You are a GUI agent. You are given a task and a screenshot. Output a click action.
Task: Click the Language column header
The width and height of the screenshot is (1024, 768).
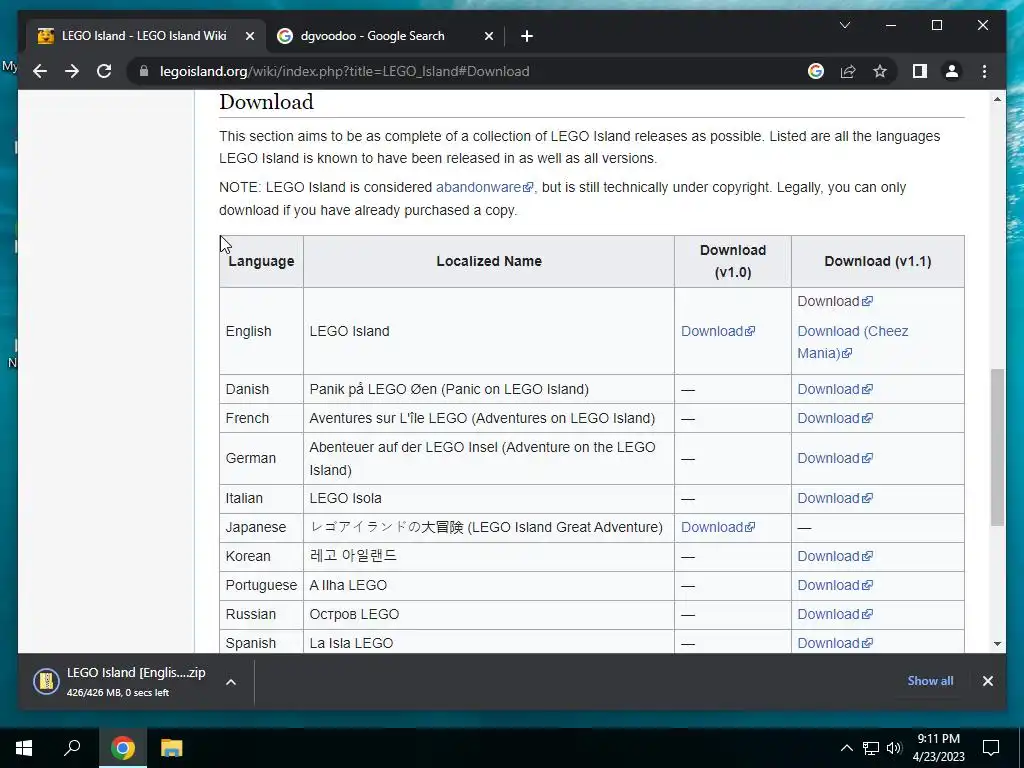[261, 261]
